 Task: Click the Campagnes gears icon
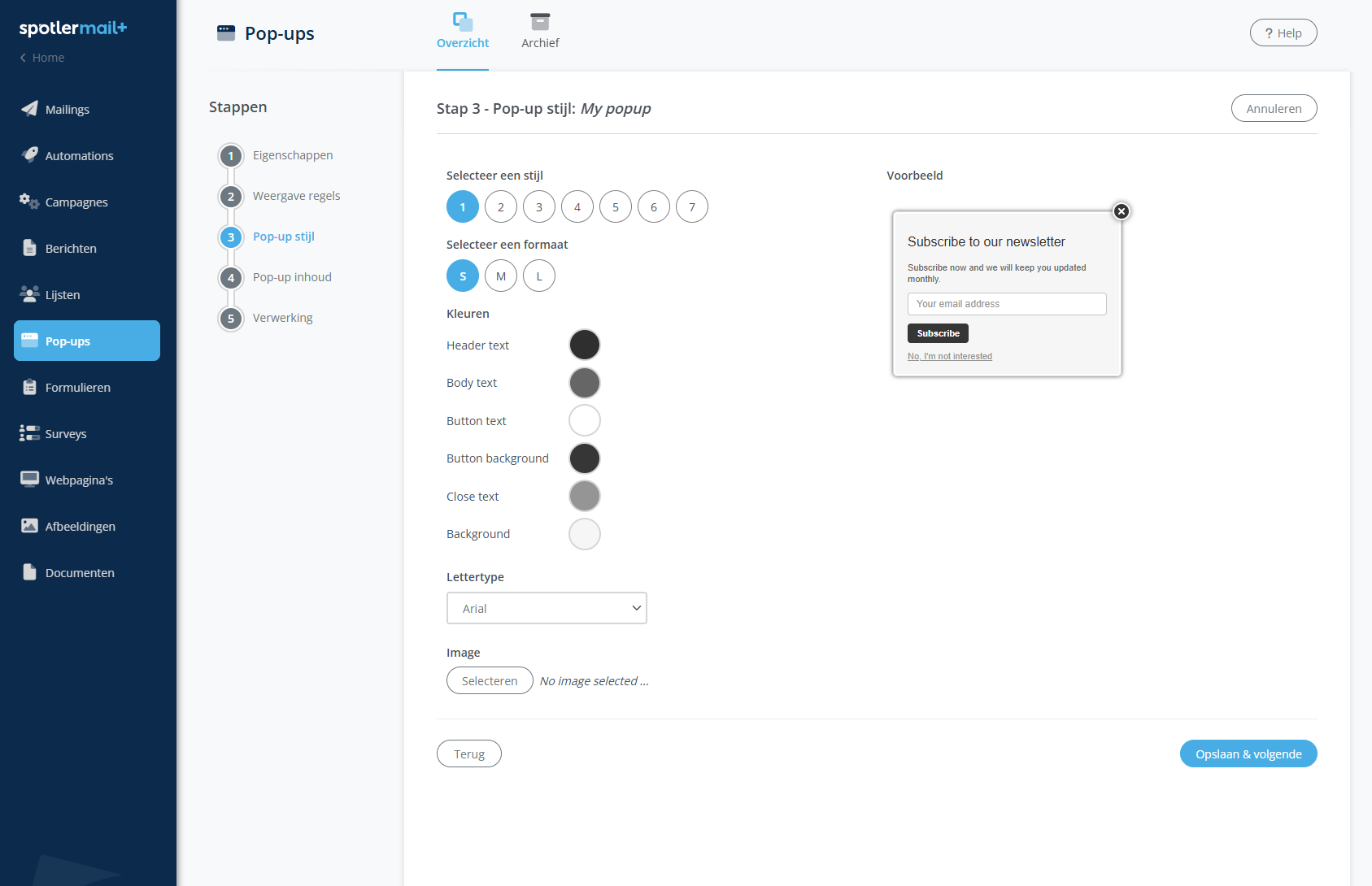[x=30, y=202]
